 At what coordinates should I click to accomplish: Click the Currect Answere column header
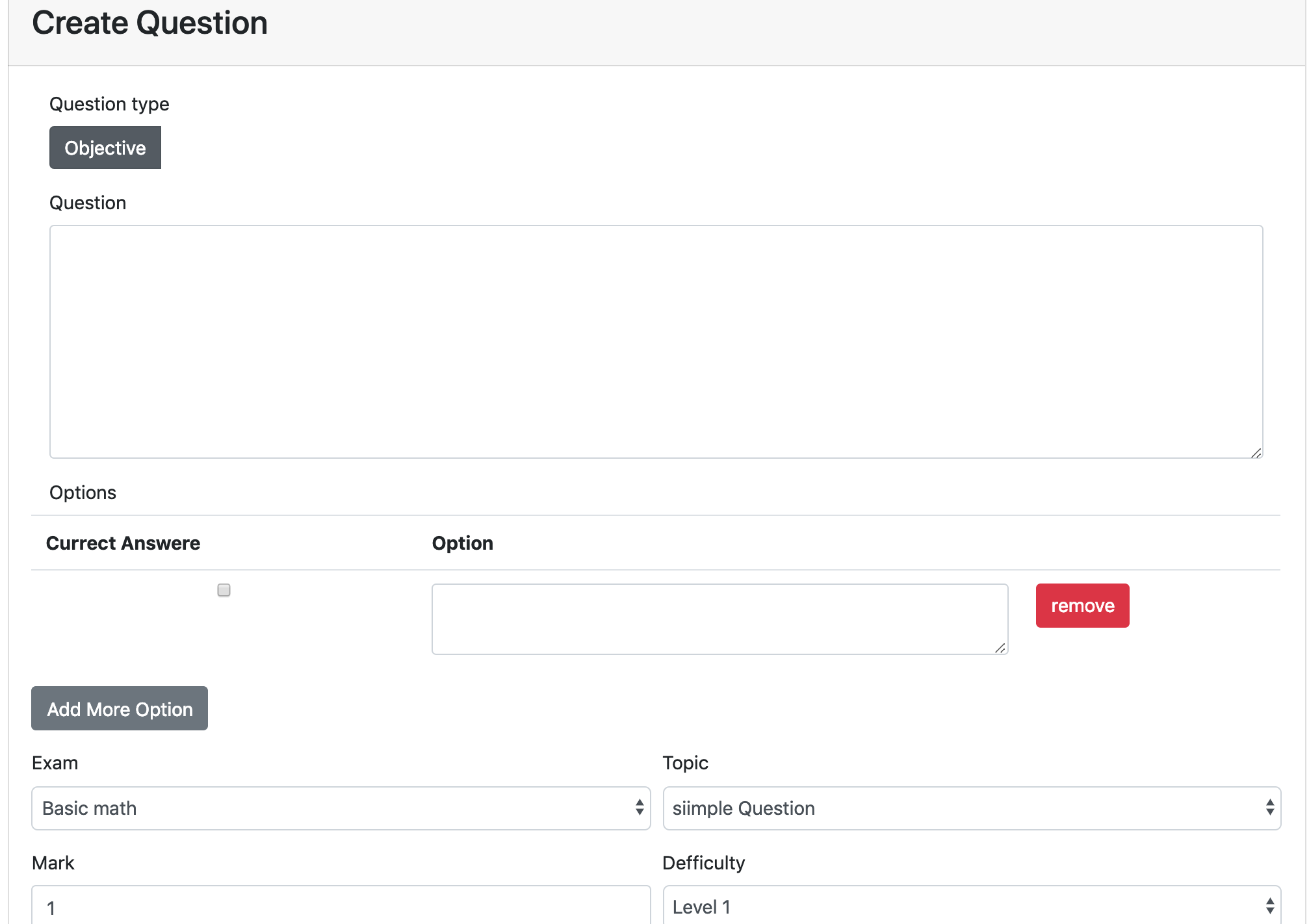click(x=123, y=543)
